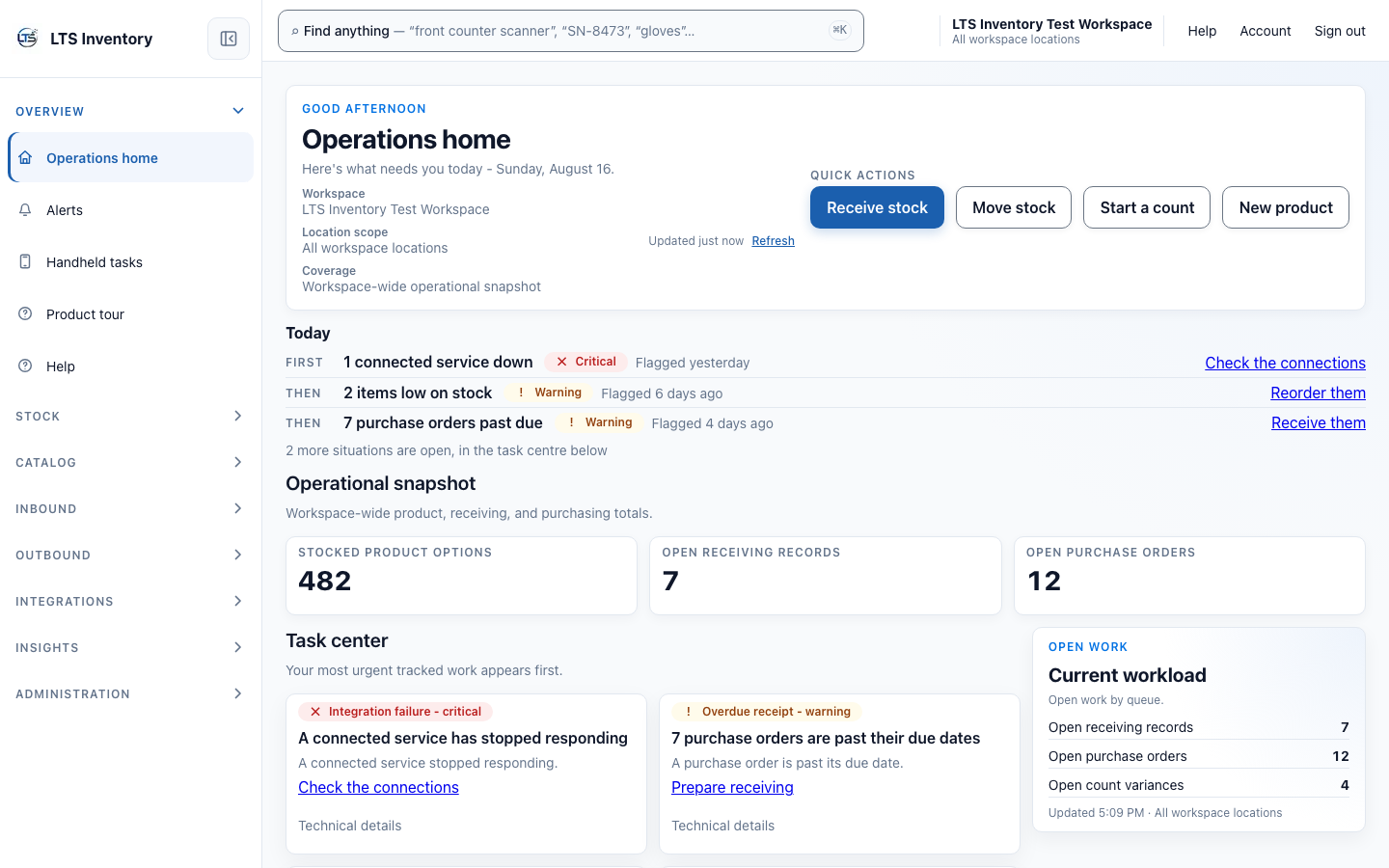Click the ⌘K shortcut badge in search
1389x868 pixels.
tap(839, 31)
